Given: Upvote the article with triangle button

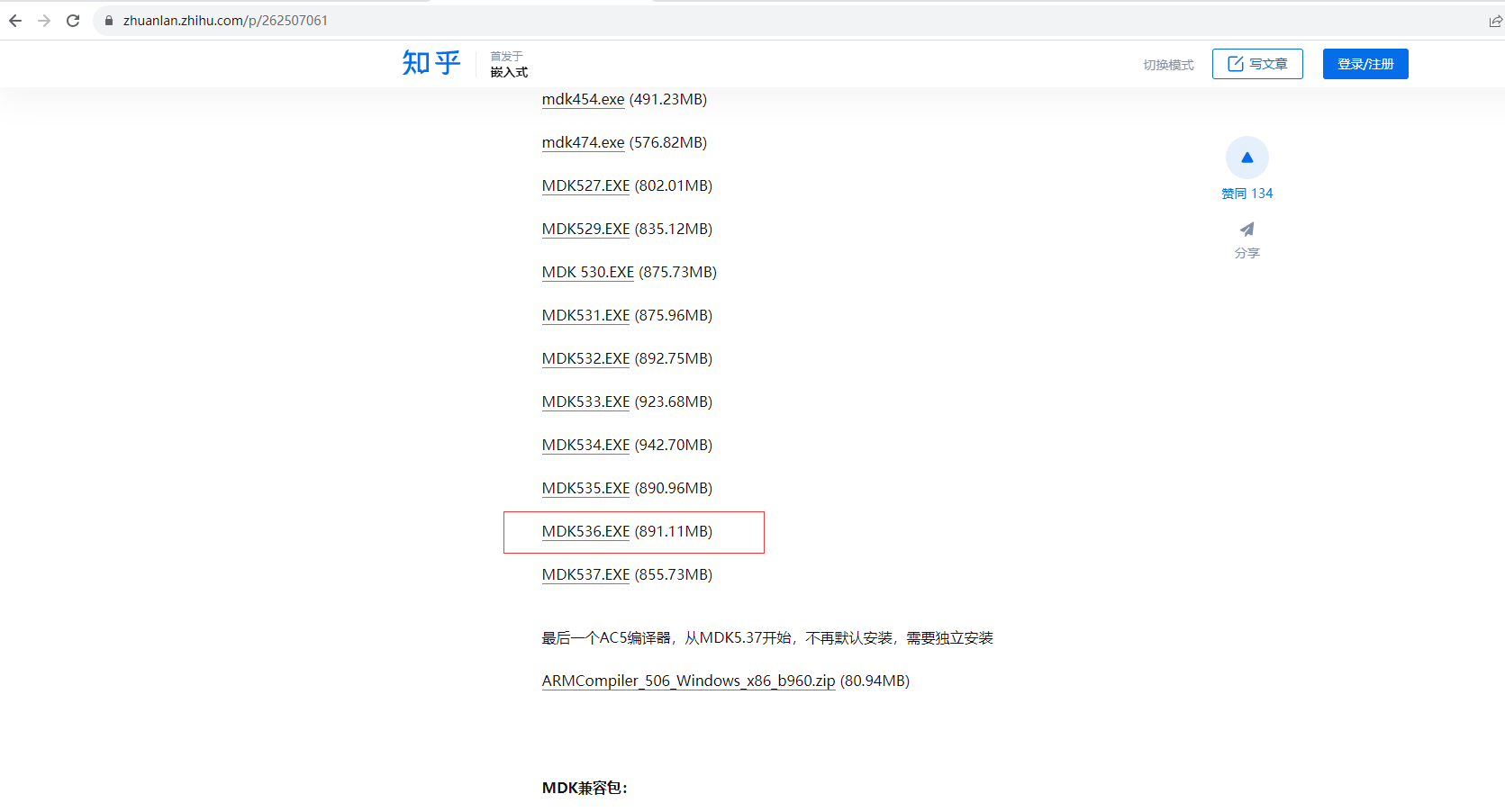Looking at the screenshot, I should pos(1247,158).
